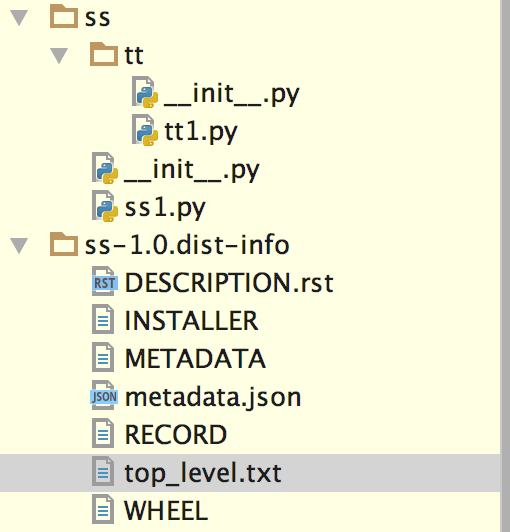Select the ss-1.0.dist-info folder name

tap(187, 245)
